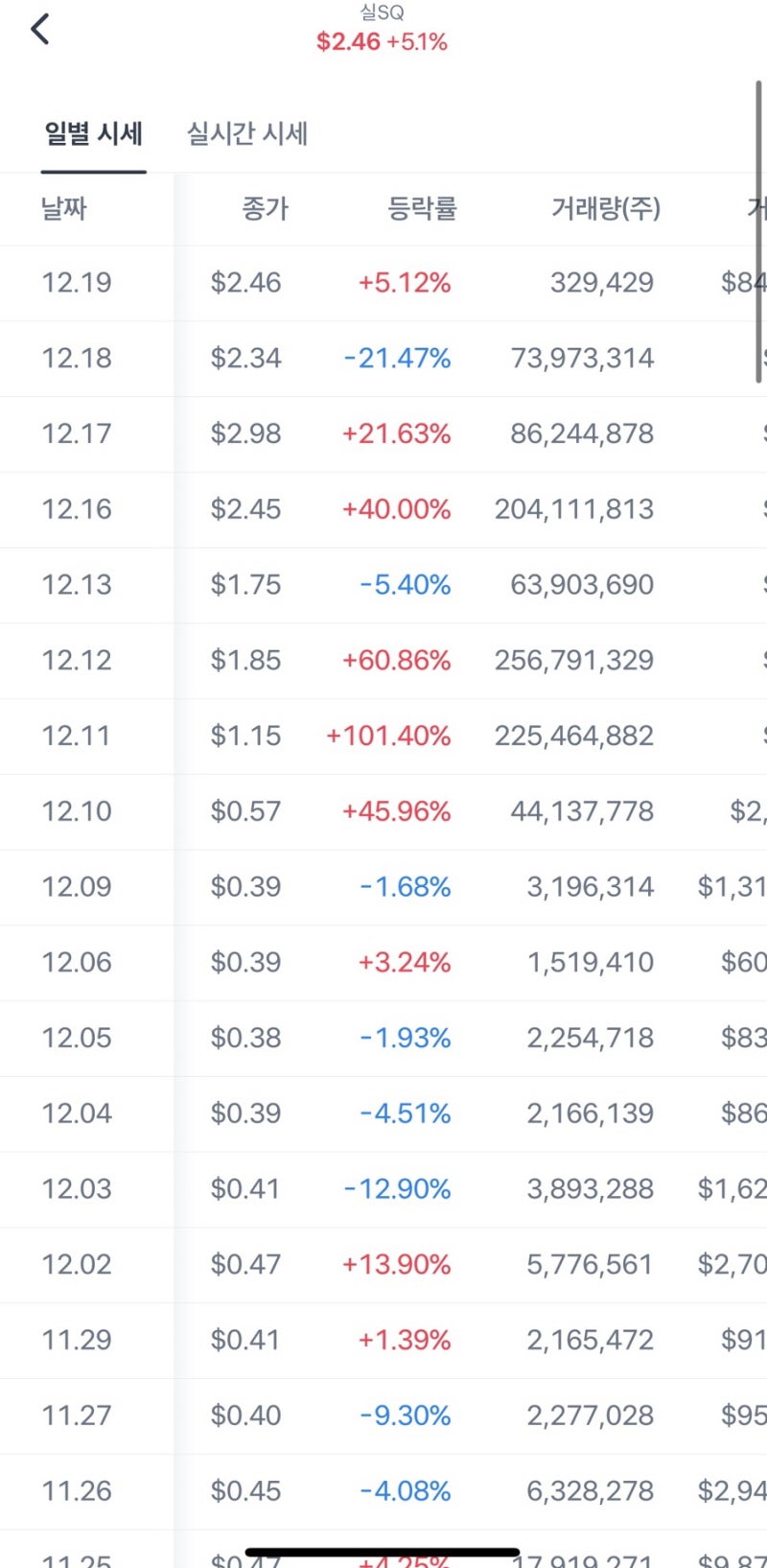Click the 종가 column header
This screenshot has width=767, height=1568.
[265, 208]
